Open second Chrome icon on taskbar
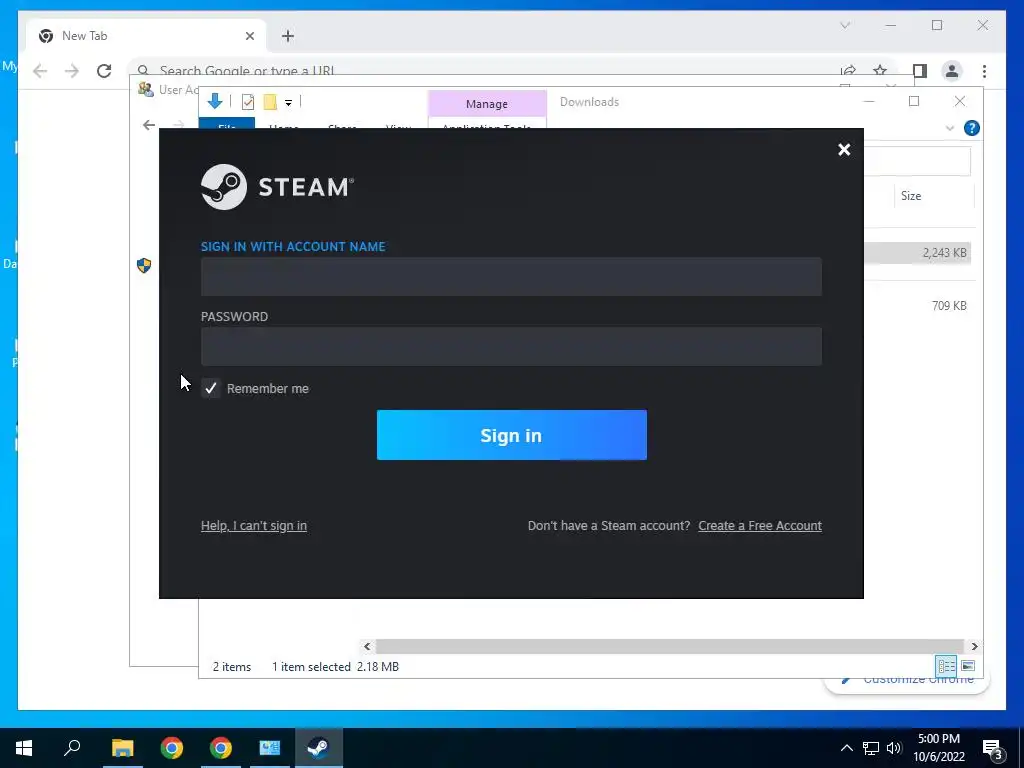Screen dimensions: 1024x768 click(221, 748)
